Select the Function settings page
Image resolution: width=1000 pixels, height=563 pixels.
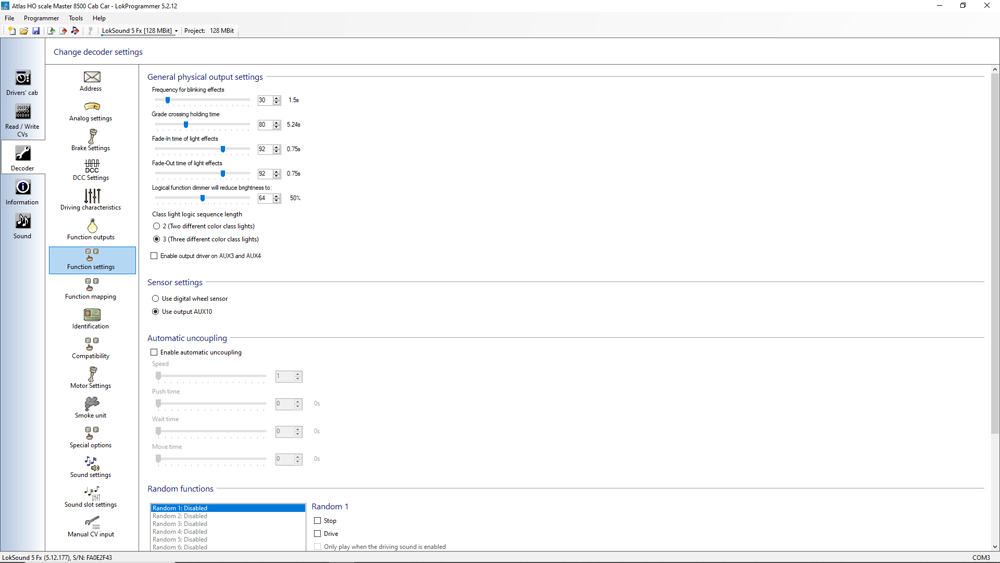click(92, 260)
